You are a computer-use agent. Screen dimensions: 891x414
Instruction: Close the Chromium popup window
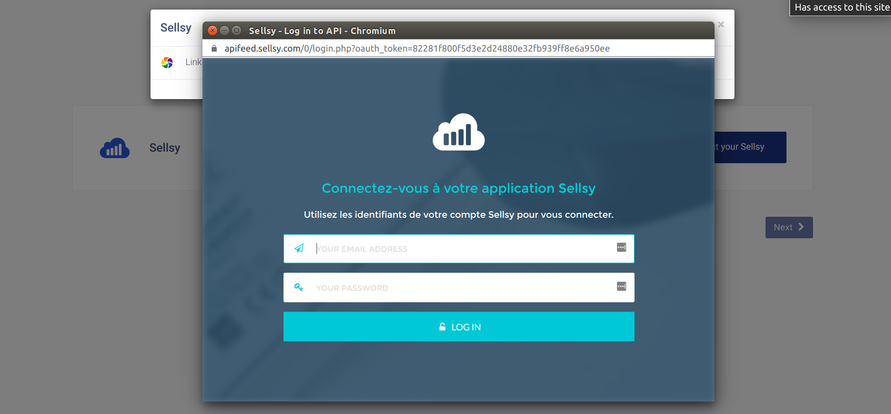coord(213,31)
